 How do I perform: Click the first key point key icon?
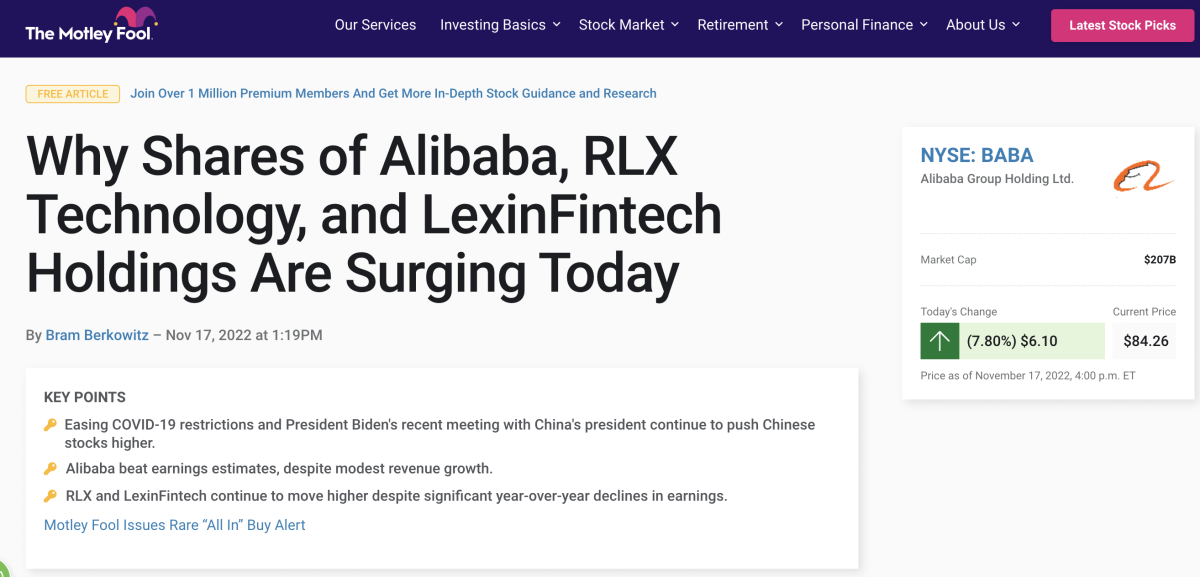tap(50, 425)
